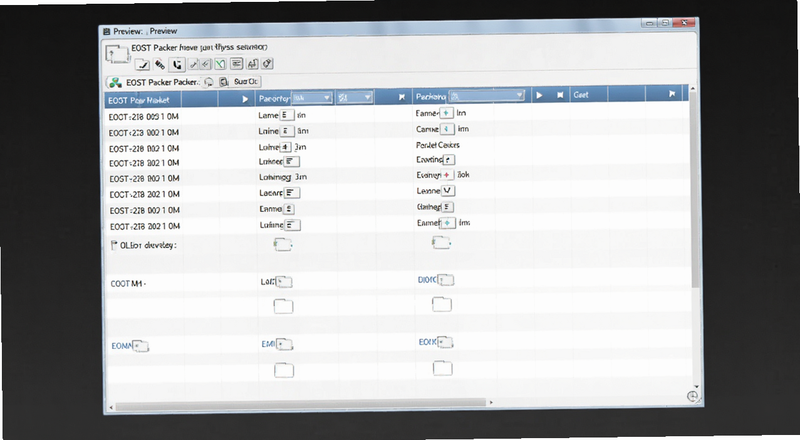
Task: Click the small box next to Laine
Action: 287,131
